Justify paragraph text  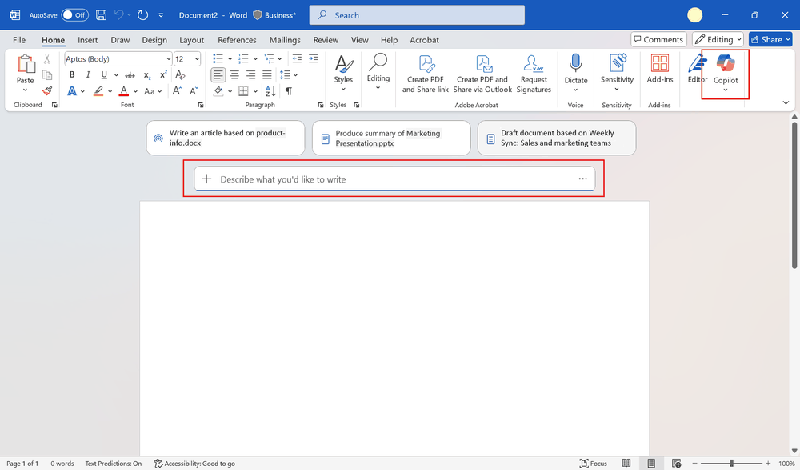pyautogui.click(x=267, y=75)
